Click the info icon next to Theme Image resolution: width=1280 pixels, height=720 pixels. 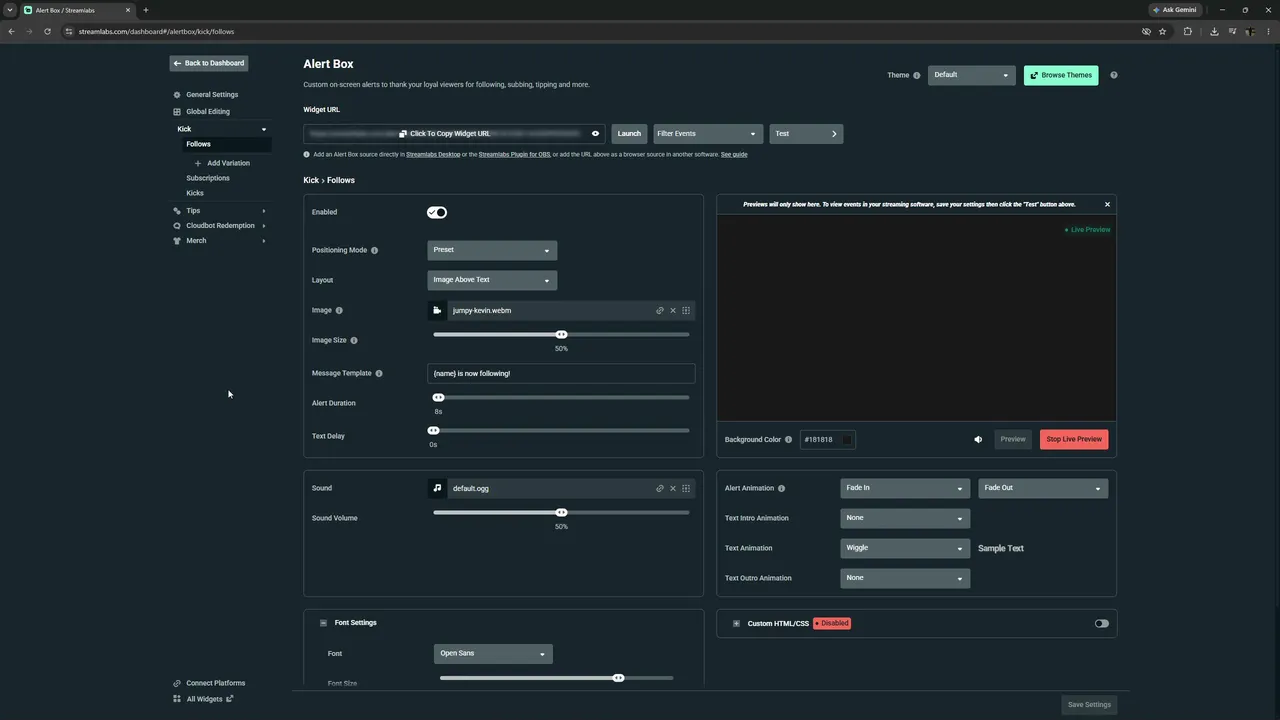coord(917,76)
